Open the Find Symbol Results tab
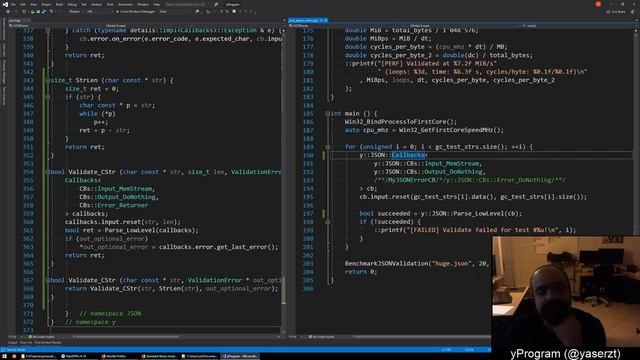The height and width of the screenshot is (360, 640). (x=48, y=343)
